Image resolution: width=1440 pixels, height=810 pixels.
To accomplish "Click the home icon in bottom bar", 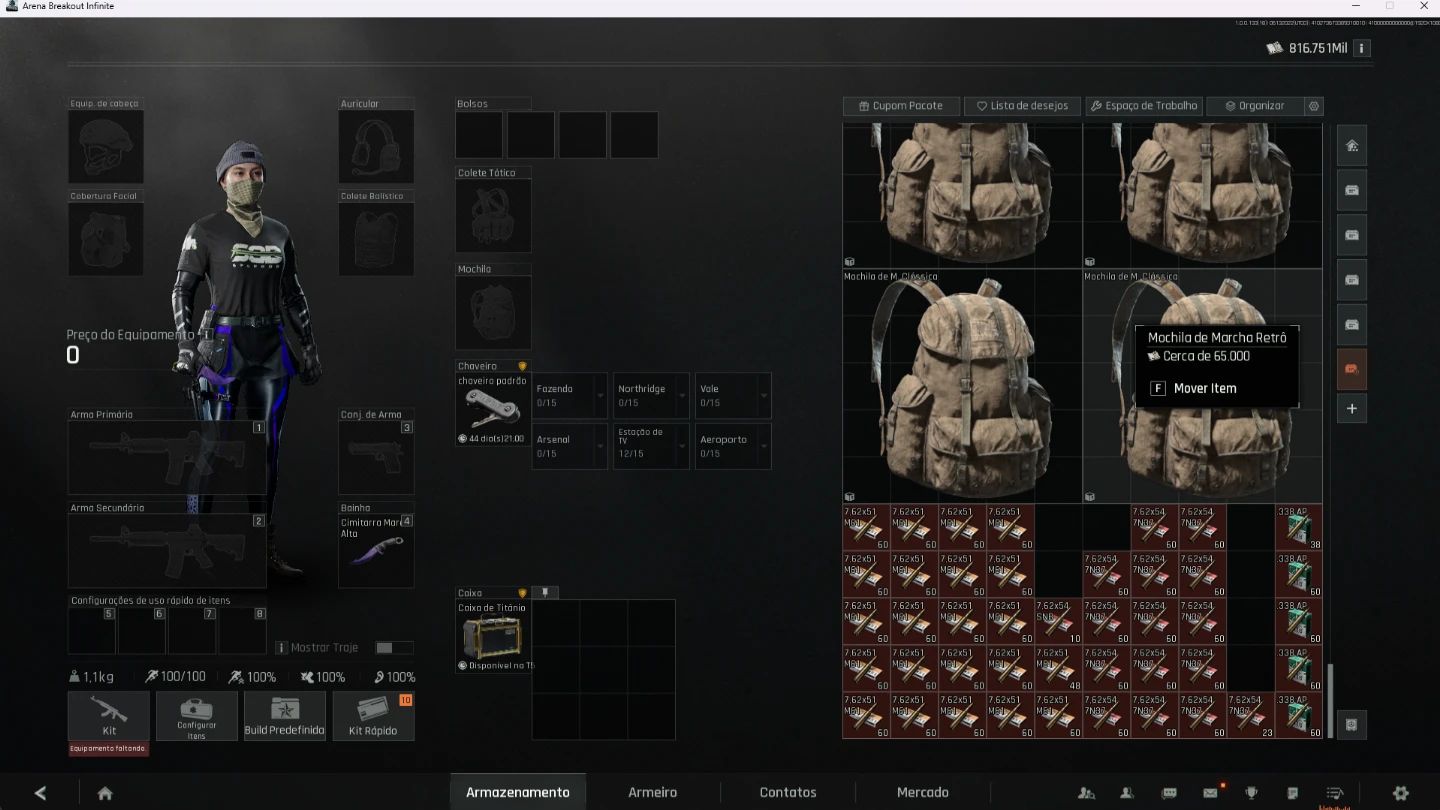I will (x=105, y=793).
